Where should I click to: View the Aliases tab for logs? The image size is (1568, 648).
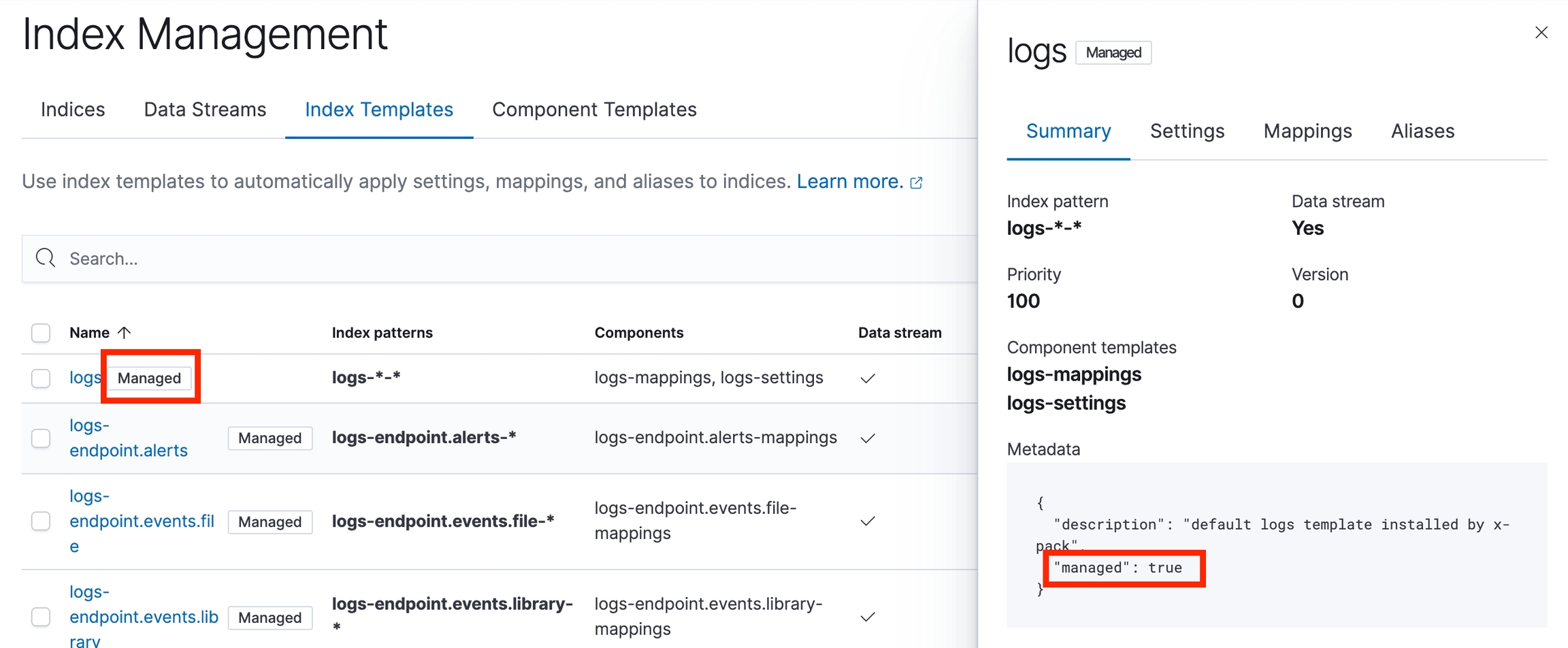tap(1422, 131)
